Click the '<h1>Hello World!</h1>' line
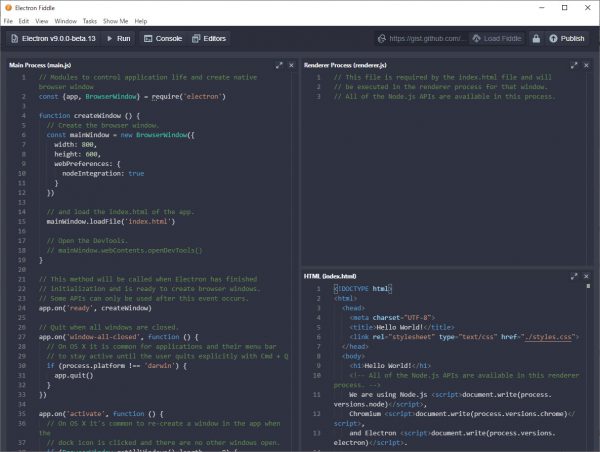This screenshot has width=600, height=452. pyautogui.click(x=390, y=366)
